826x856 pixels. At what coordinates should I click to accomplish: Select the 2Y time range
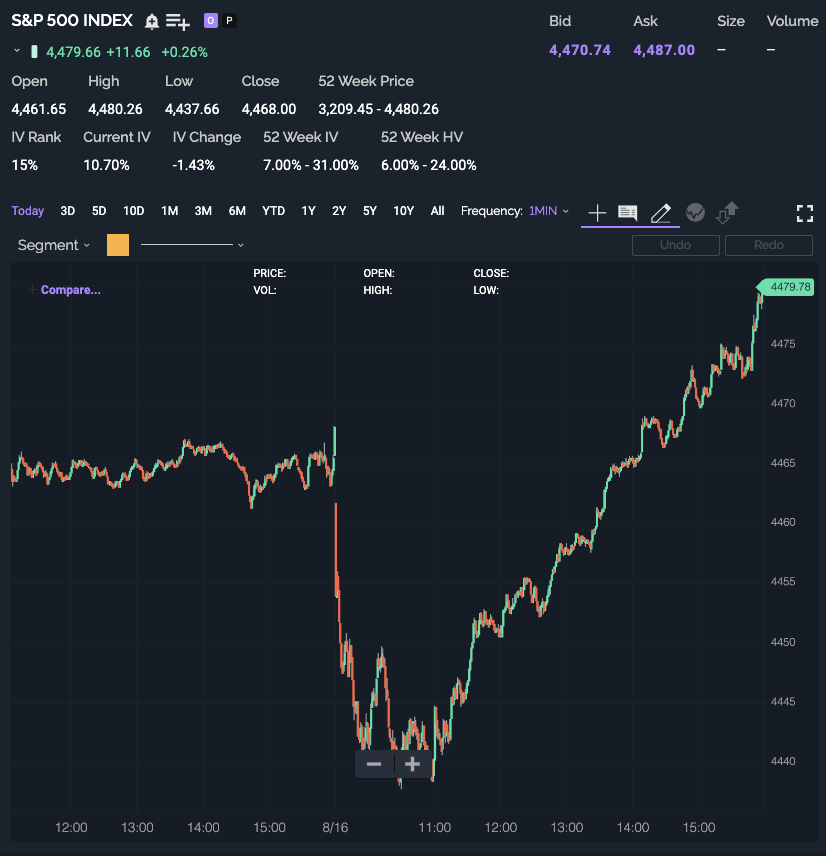coord(339,211)
